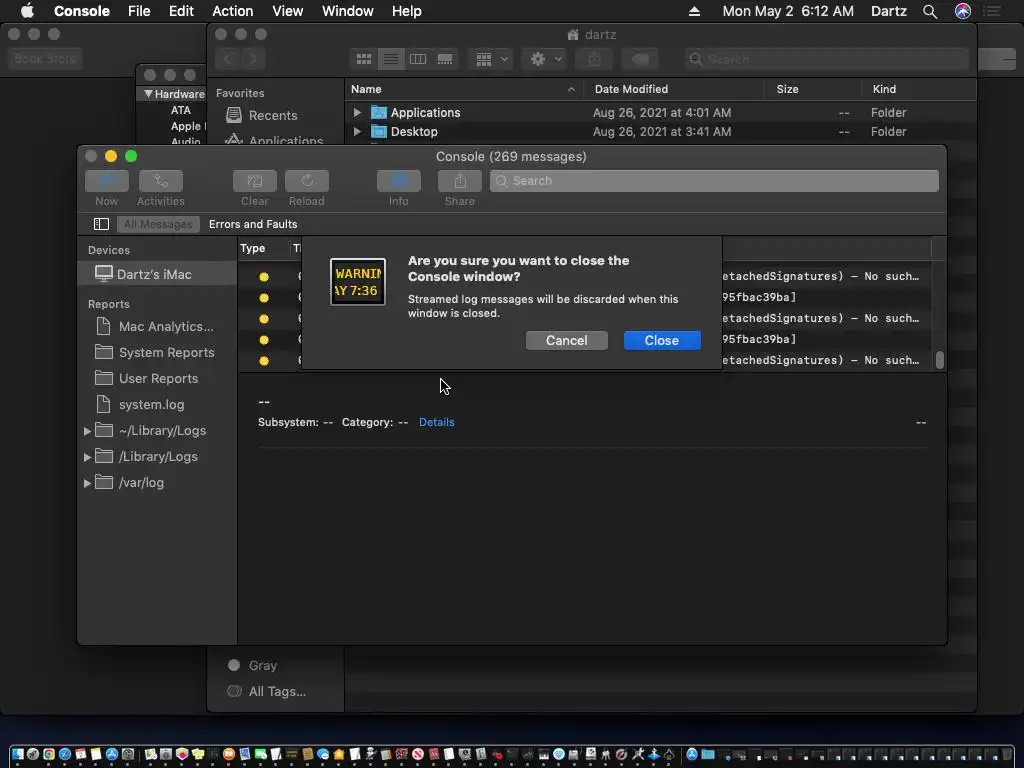1024x768 pixels.
Task: Collapse the Hardware section in System Information
Action: 148,94
